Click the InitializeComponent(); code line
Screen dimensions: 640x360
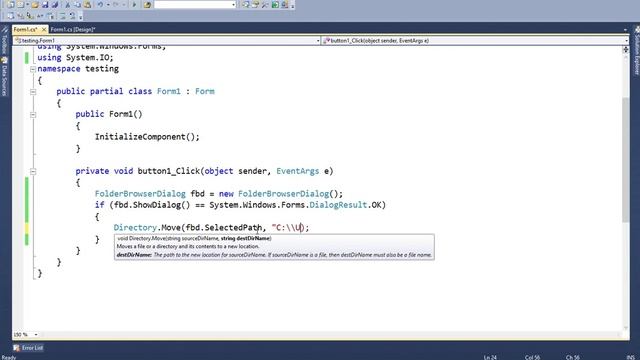point(147,137)
